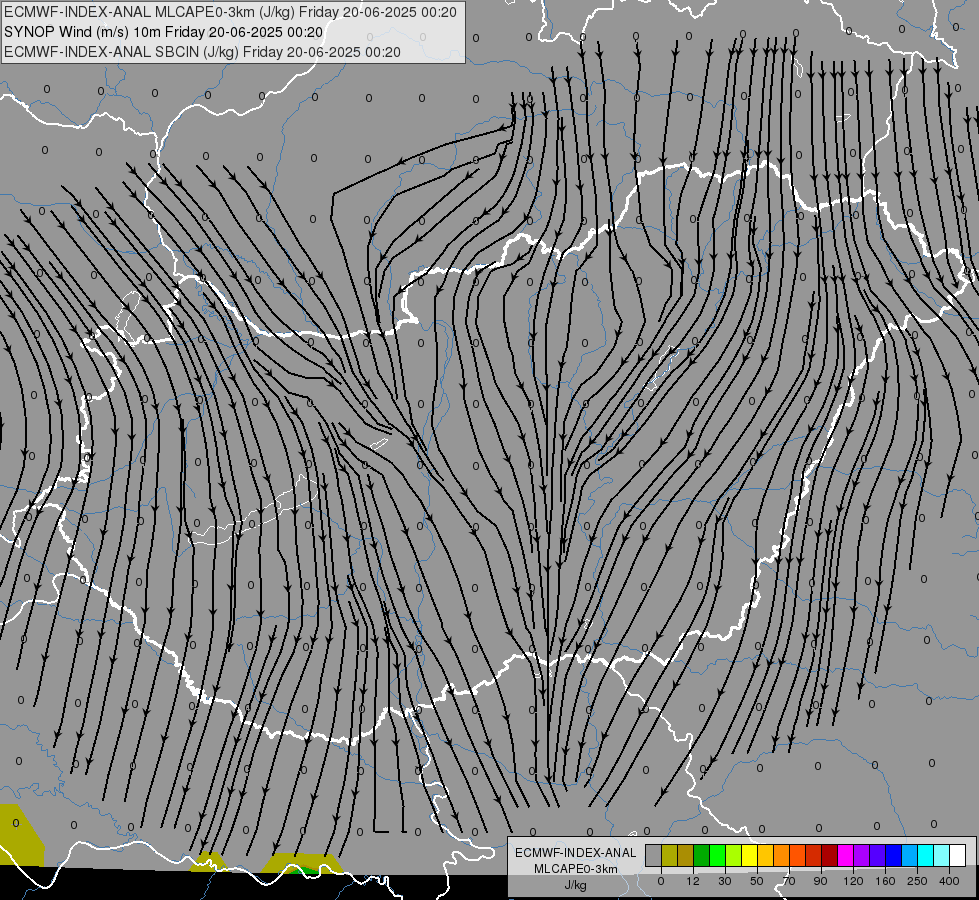Screen dimensions: 979x900
Task: Click the 'SYNOP Wind (m/s) 10m' header line
Action: (164, 32)
